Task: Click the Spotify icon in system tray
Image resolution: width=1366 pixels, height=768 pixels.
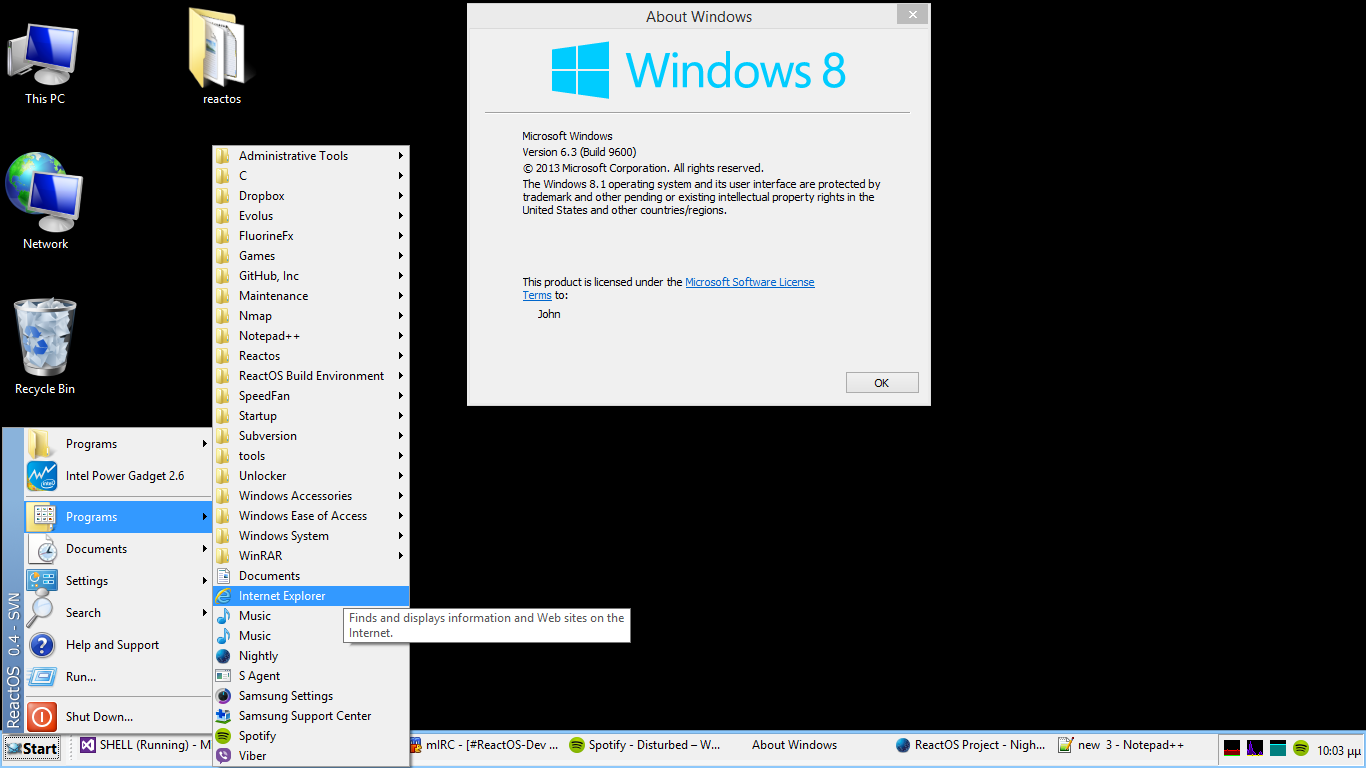Action: point(1301,748)
